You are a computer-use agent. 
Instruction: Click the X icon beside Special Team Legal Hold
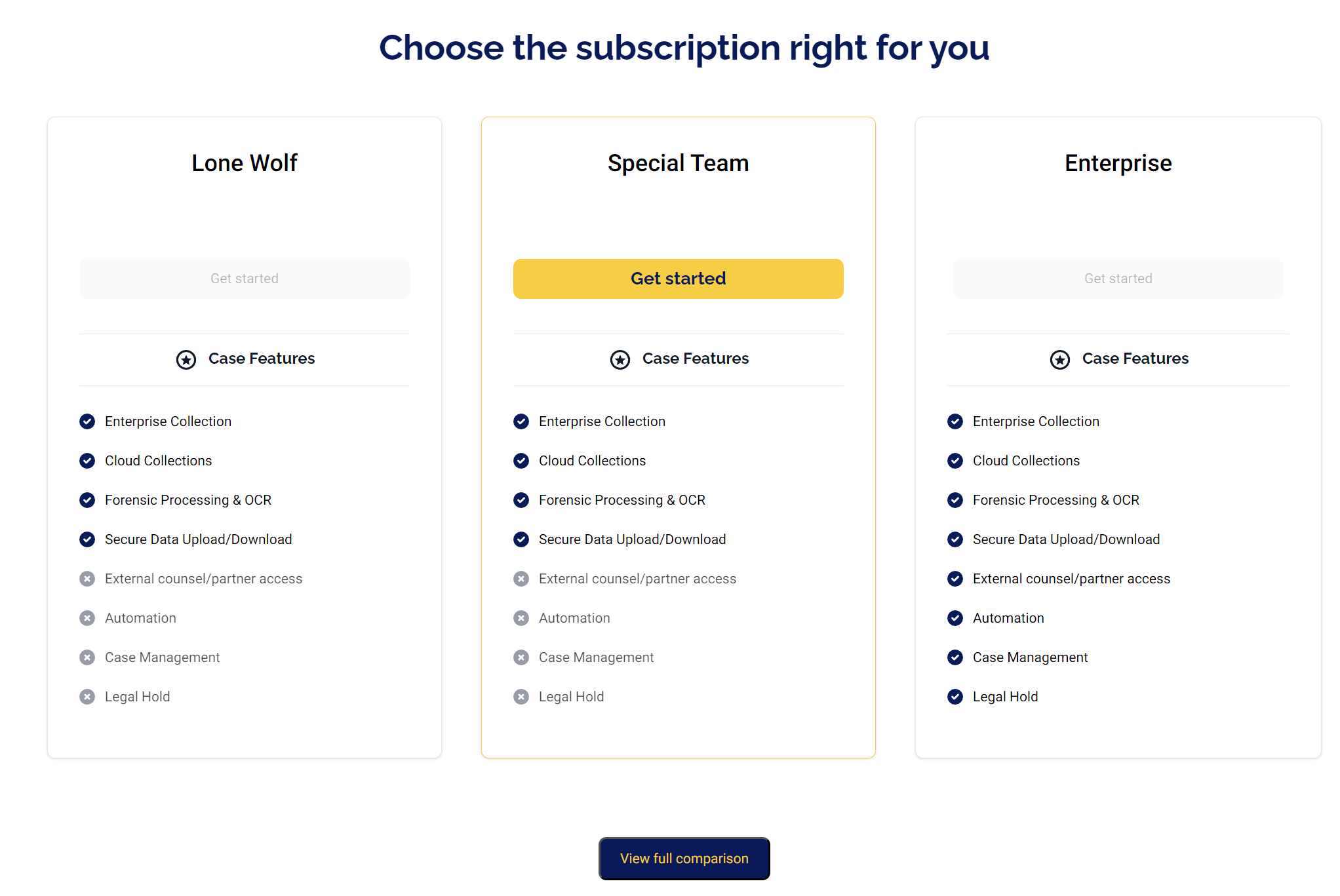pyautogui.click(x=521, y=697)
